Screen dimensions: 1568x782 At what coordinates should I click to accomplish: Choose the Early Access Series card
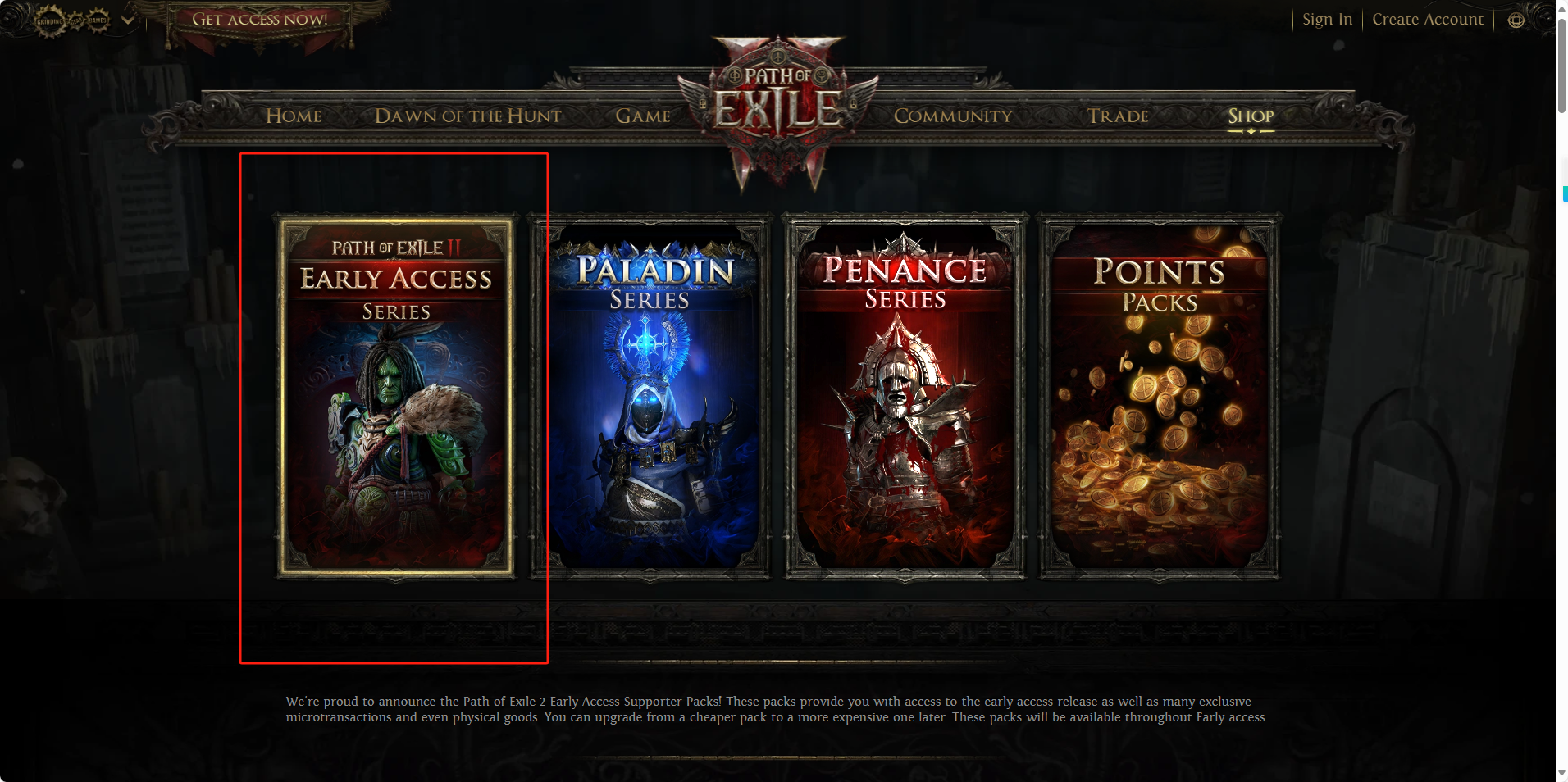click(x=396, y=397)
